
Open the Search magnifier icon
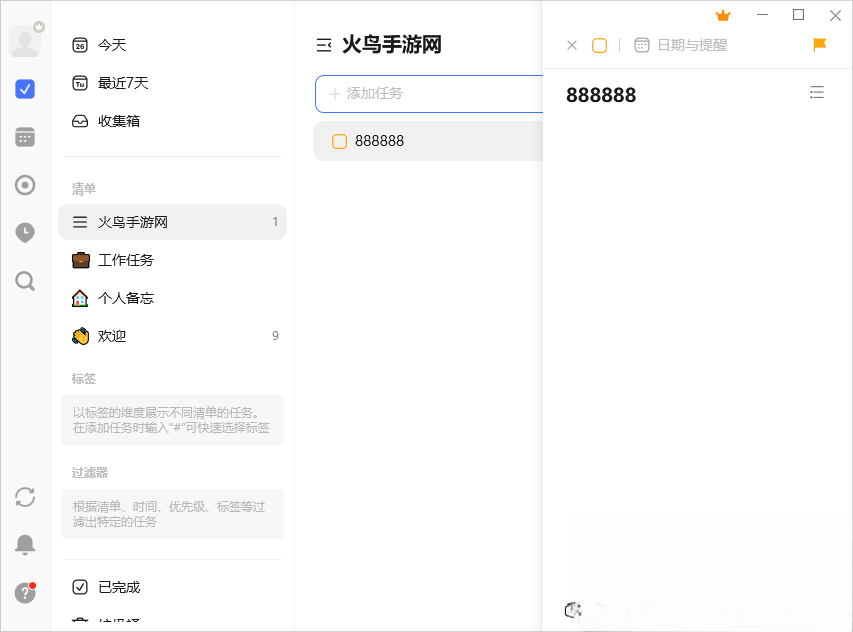(25, 281)
